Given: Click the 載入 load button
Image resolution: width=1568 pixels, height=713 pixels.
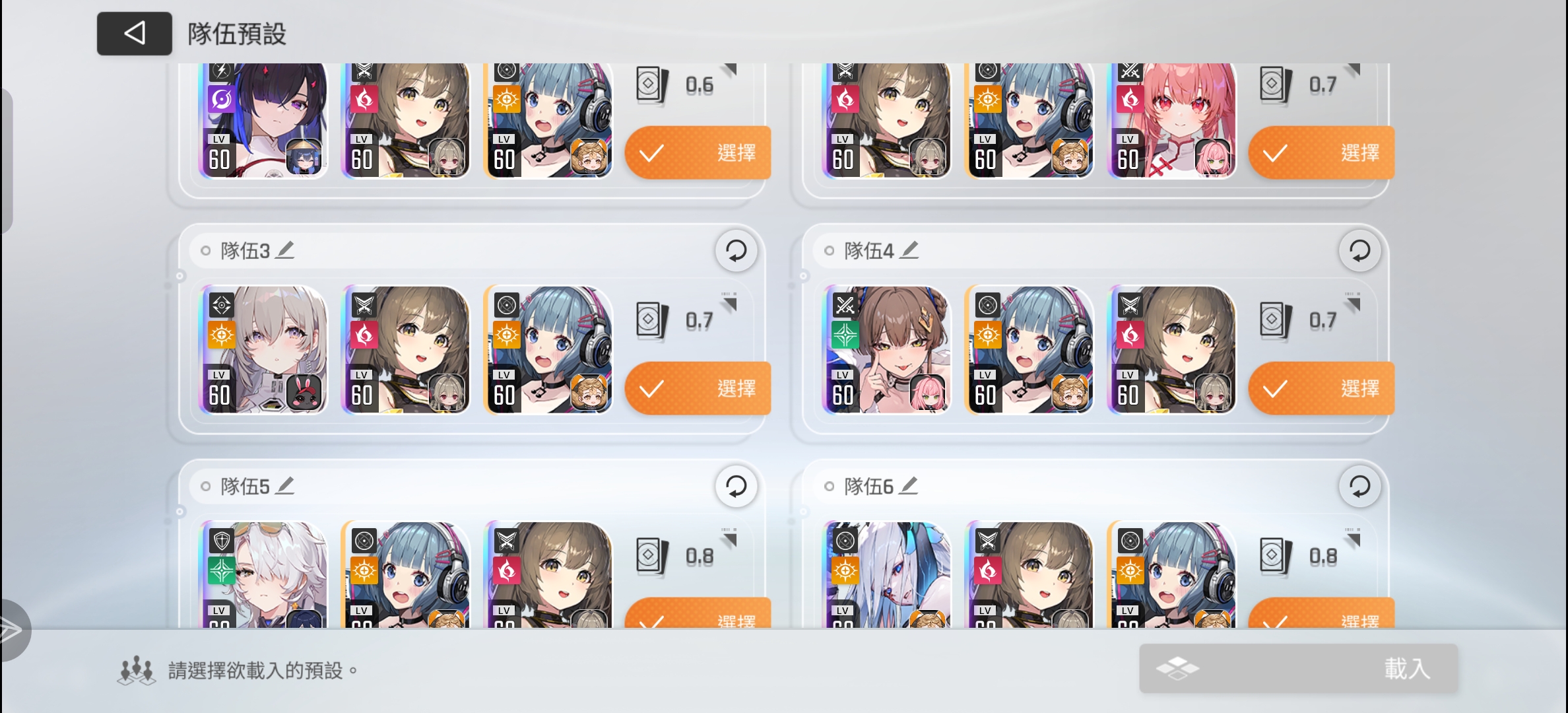Looking at the screenshot, I should pyautogui.click(x=1299, y=669).
